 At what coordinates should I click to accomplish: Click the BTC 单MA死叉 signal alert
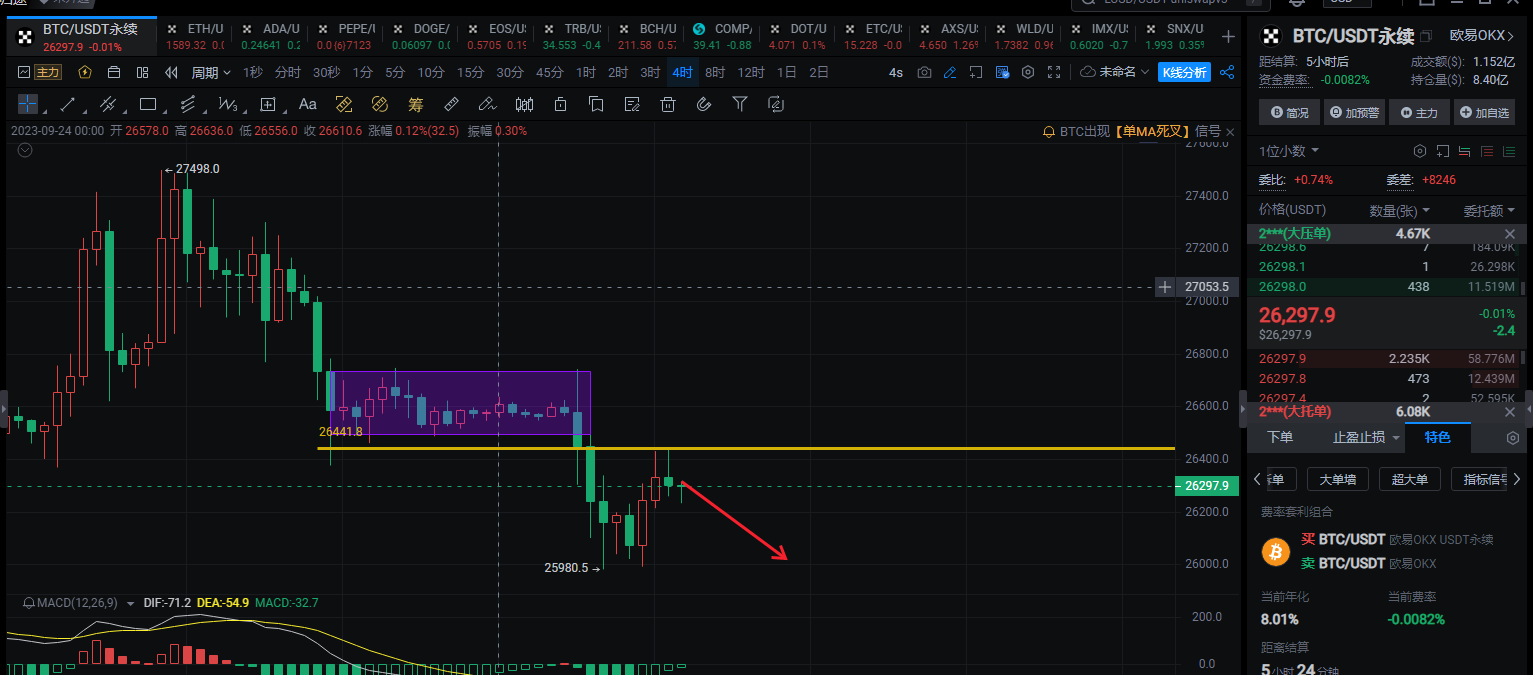pos(1131,131)
